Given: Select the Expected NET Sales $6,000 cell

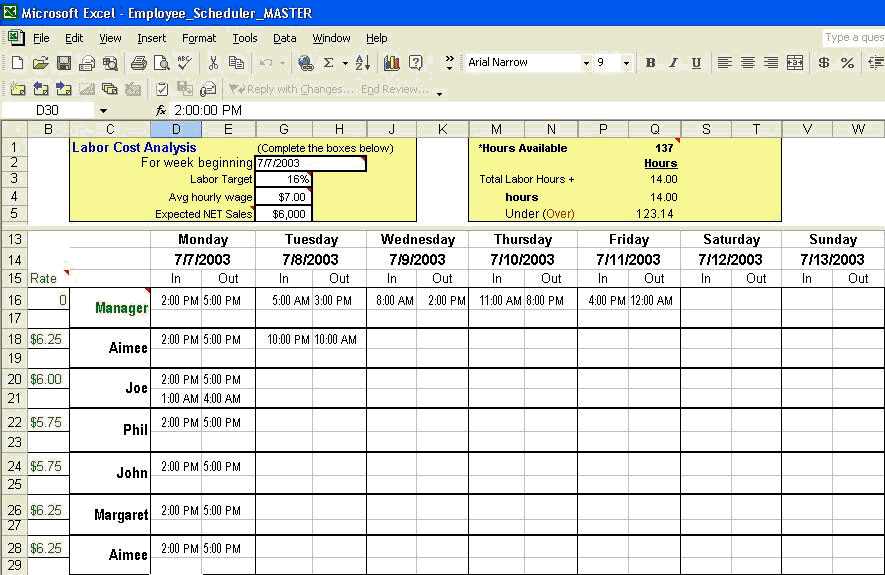Looking at the screenshot, I should tap(283, 214).
